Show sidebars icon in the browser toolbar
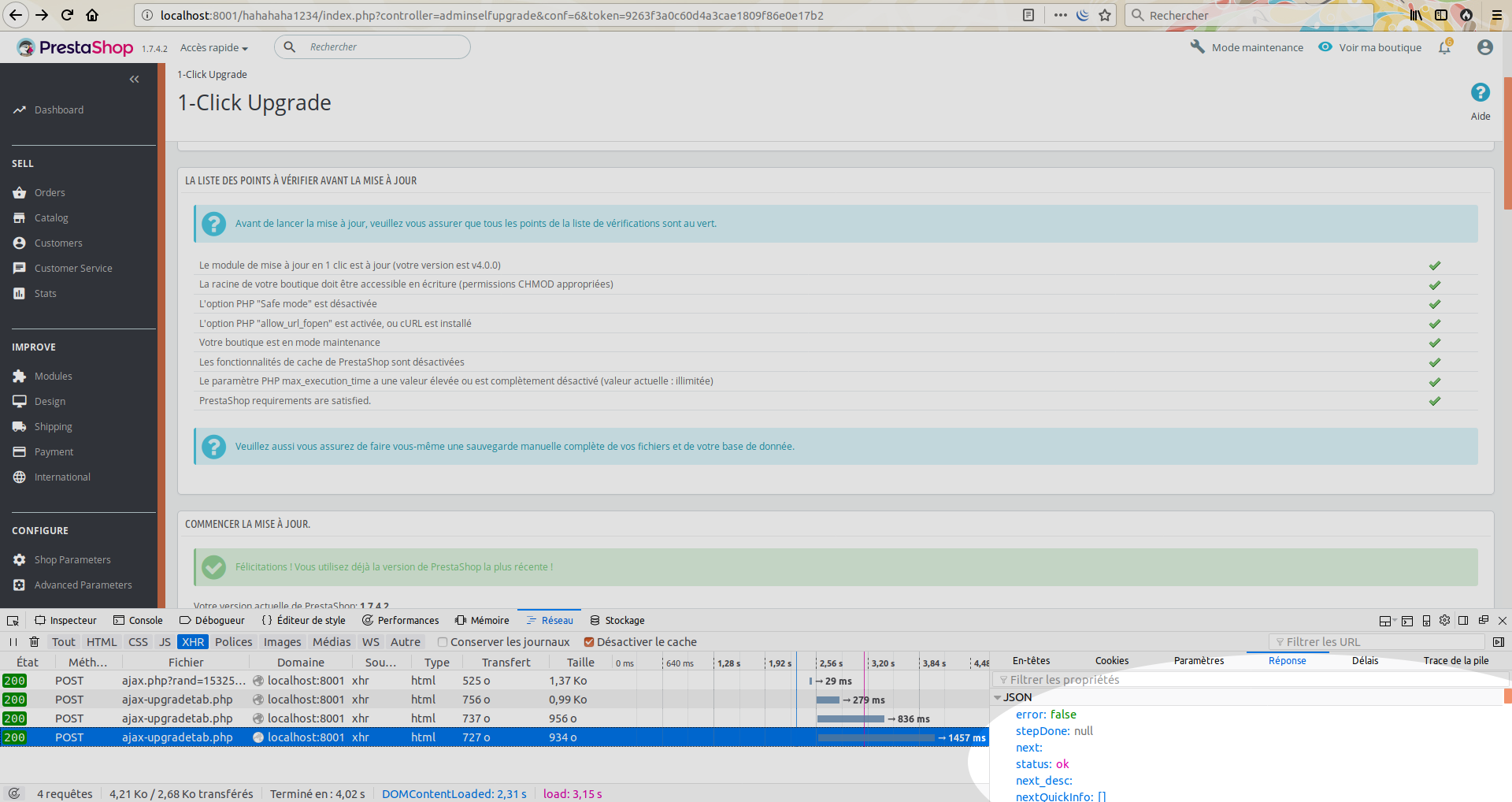This screenshot has height=802, width=1512. (x=1441, y=15)
